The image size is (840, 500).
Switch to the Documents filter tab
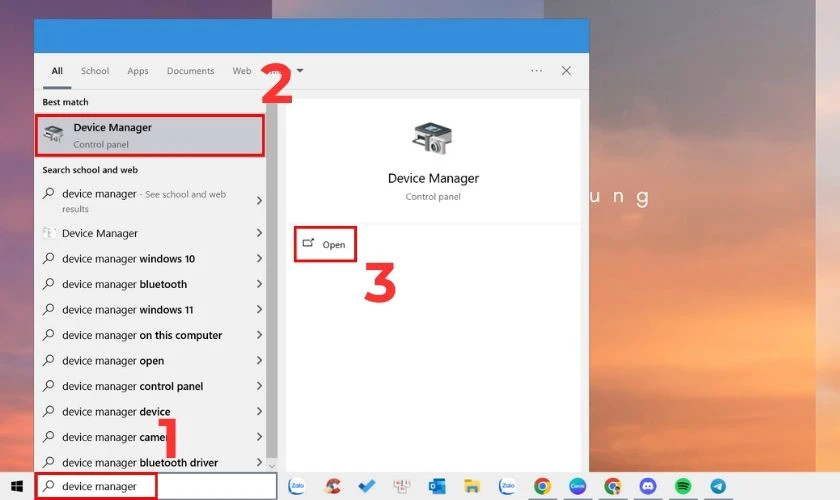tap(190, 71)
